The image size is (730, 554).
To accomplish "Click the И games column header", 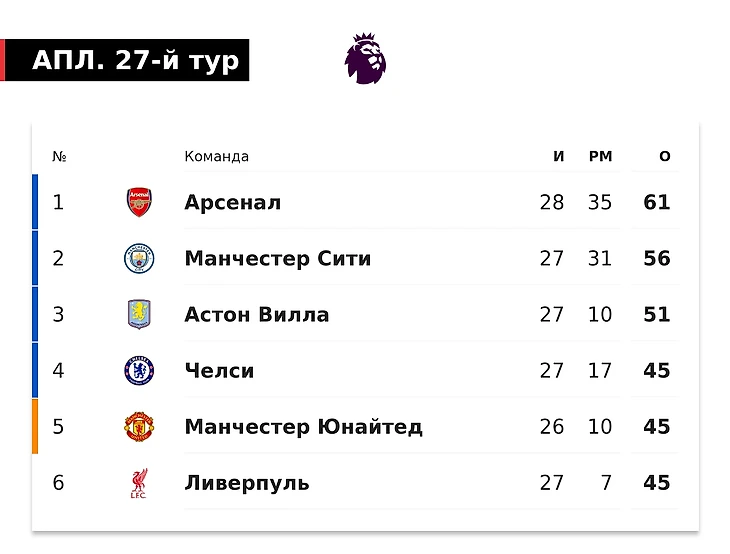I will click(559, 156).
